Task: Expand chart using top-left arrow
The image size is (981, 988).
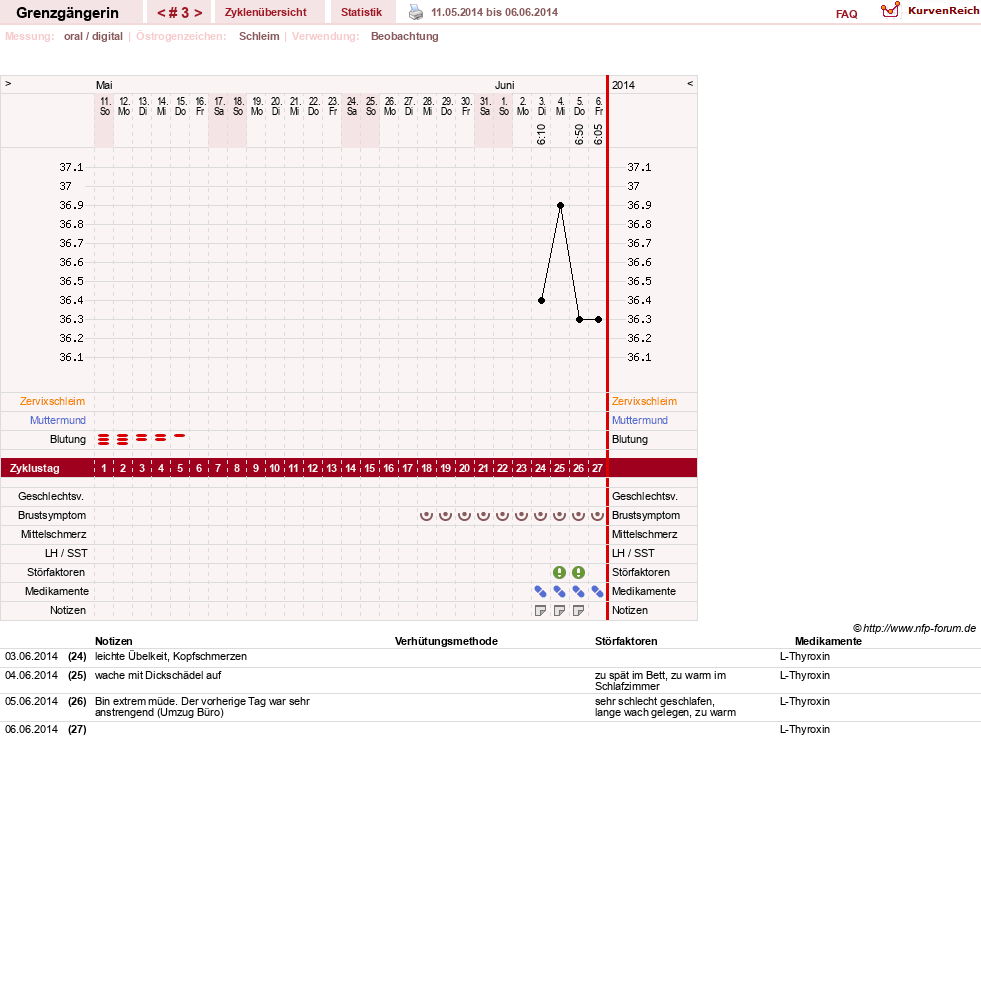Action: (8, 83)
